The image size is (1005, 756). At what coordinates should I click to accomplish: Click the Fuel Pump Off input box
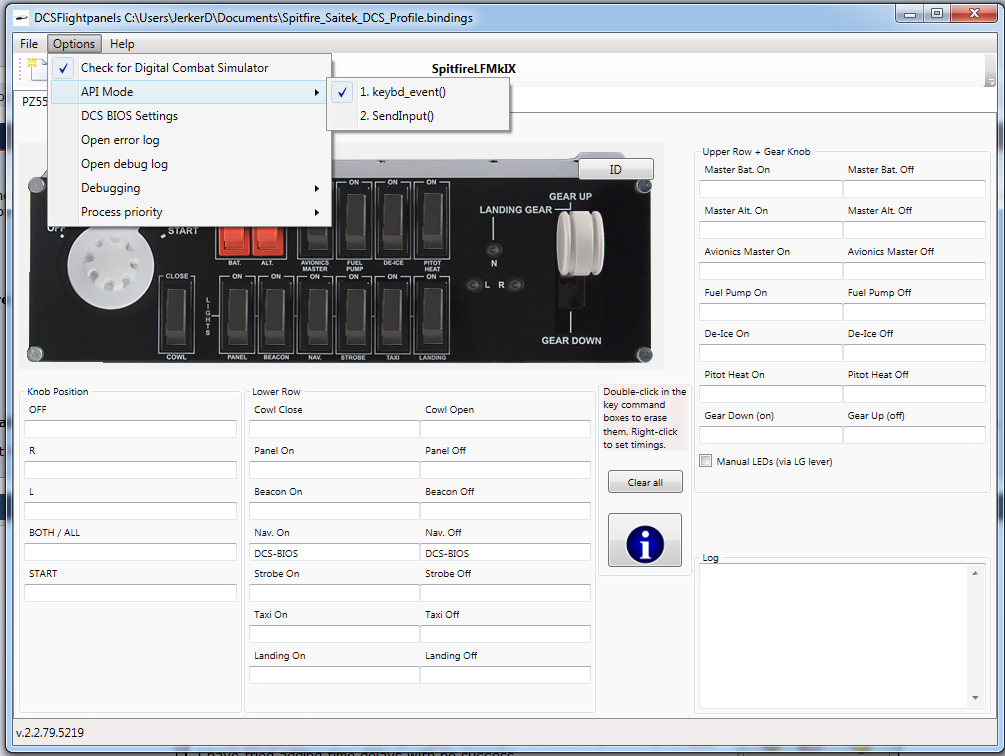pyautogui.click(x=914, y=312)
